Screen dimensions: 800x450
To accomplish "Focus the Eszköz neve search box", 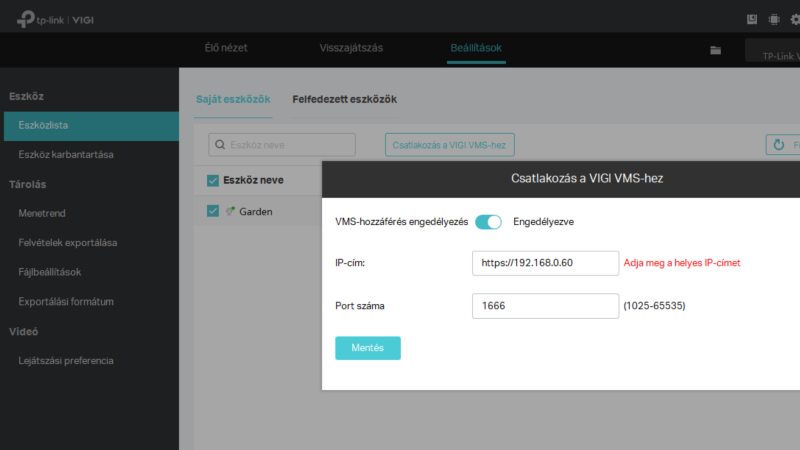I will point(282,145).
